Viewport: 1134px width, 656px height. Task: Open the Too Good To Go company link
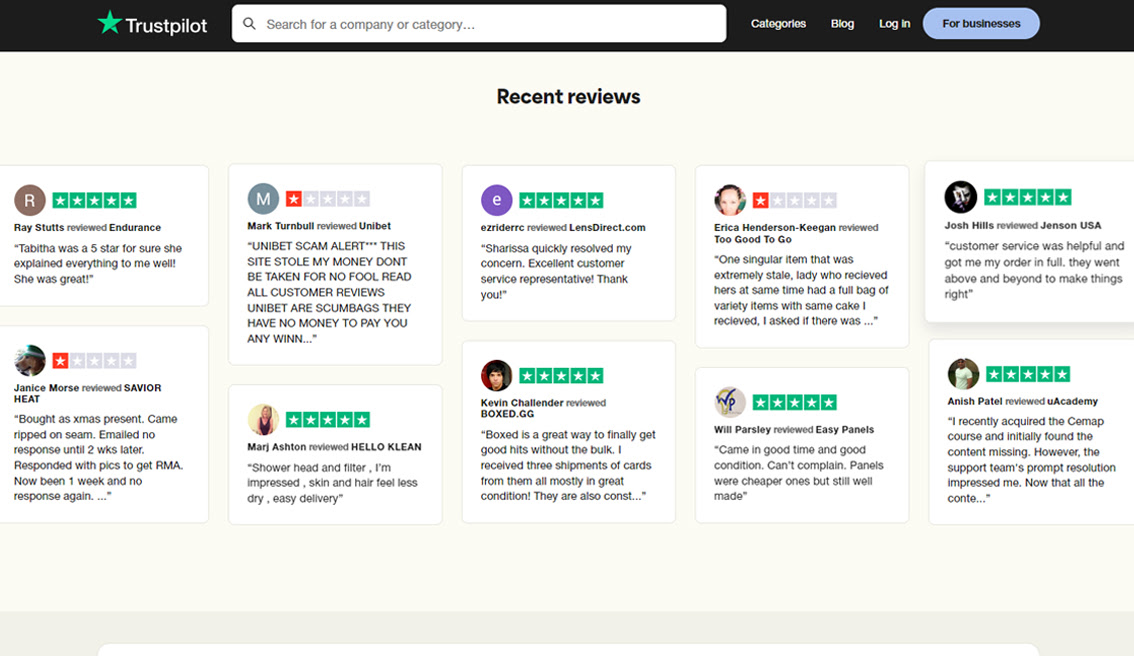753,239
